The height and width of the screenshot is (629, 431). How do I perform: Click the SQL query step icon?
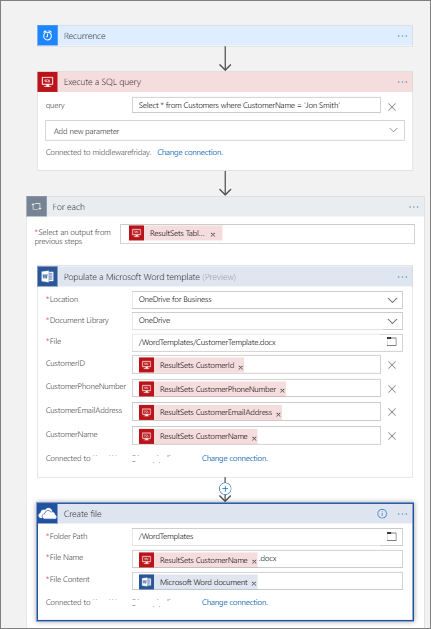point(47,82)
